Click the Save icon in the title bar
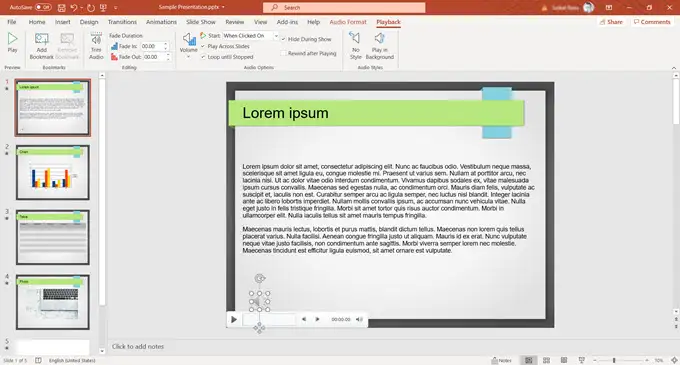680x365 pixels. click(x=62, y=7)
